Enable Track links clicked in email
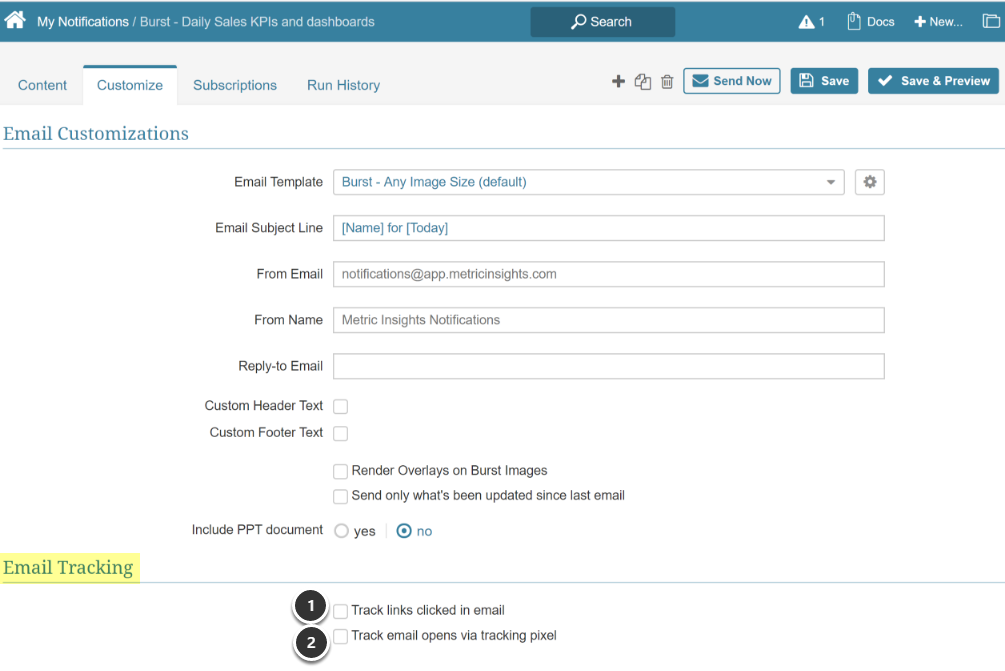1005x671 pixels. pos(340,610)
